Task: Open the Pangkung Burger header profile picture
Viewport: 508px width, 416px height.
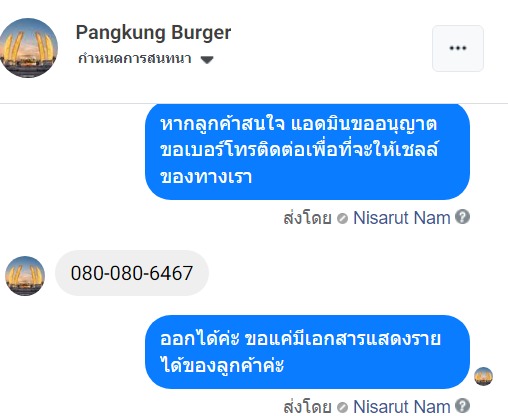Action: 29,48
